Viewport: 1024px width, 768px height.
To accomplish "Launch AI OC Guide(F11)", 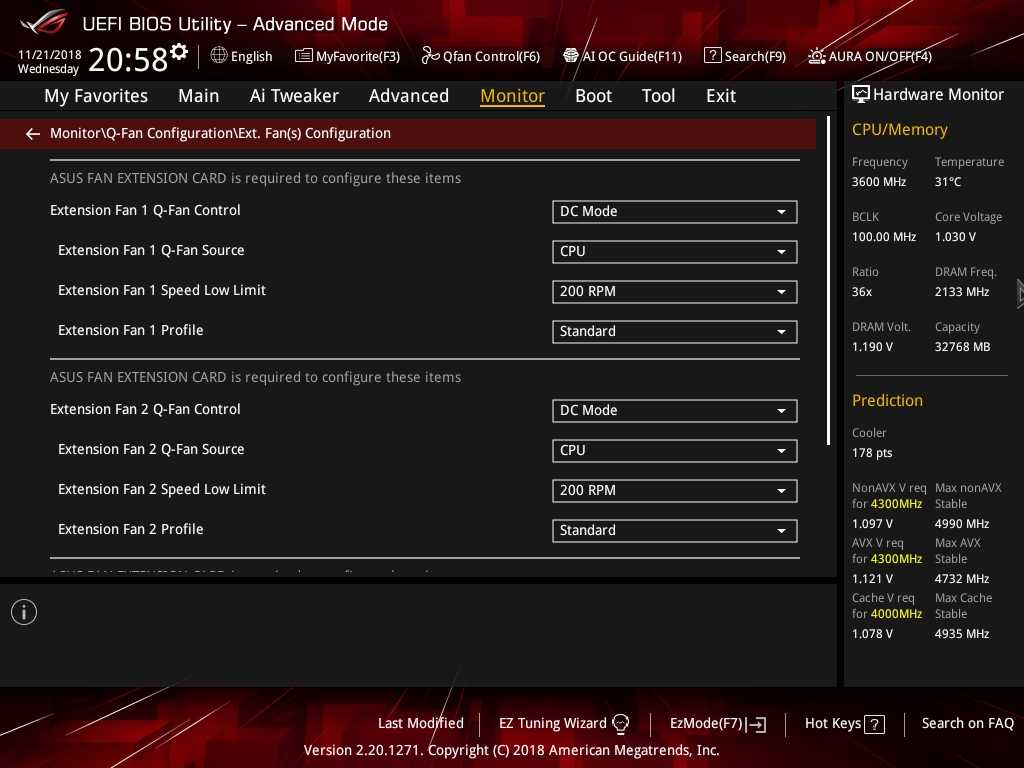I will click(x=622, y=56).
